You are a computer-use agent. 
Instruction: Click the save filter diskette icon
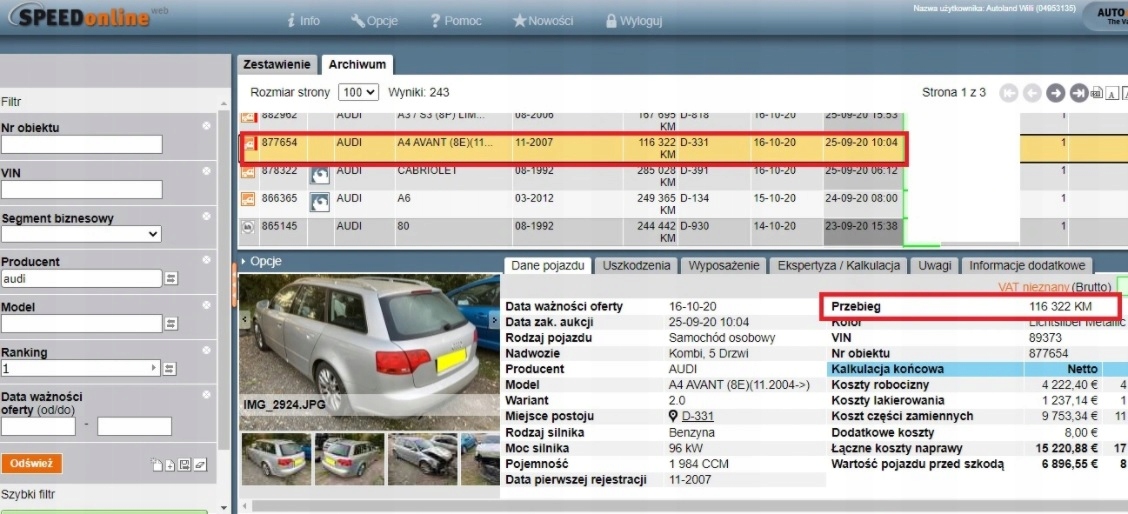tap(185, 465)
